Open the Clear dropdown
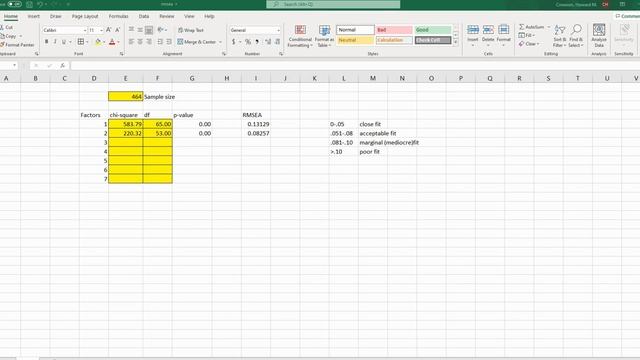The height and width of the screenshot is (360, 640). point(529,44)
